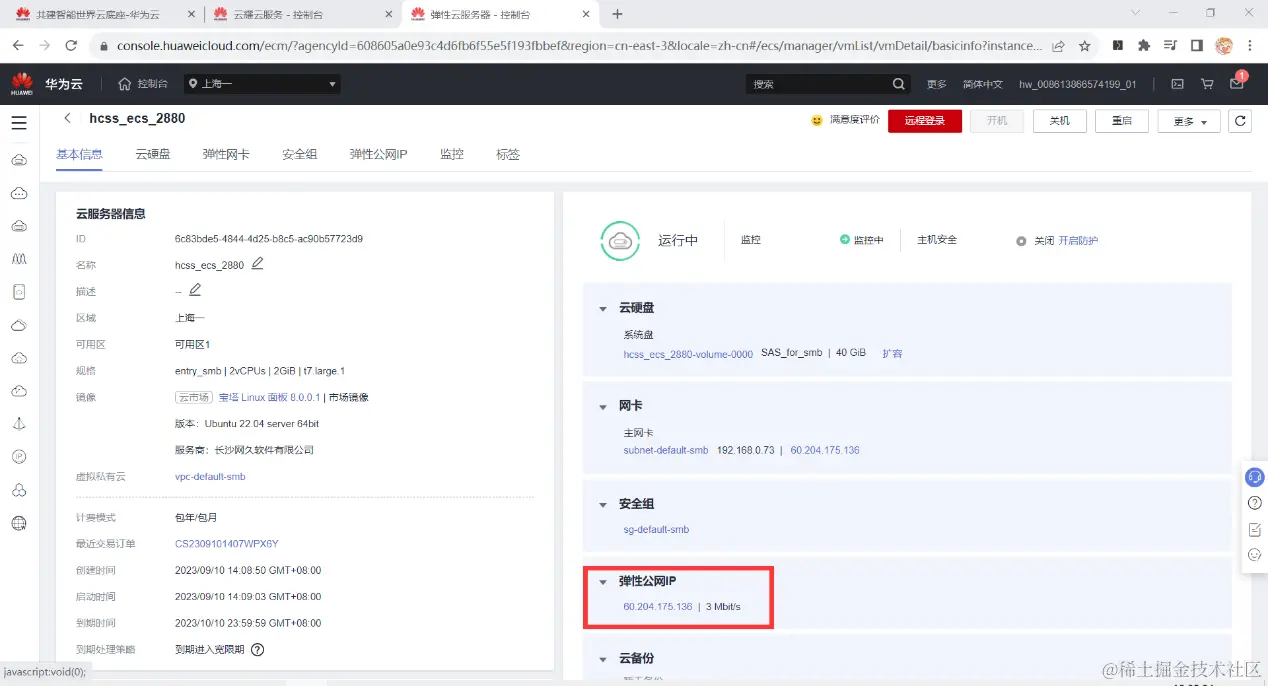
Task: Go back with the arrow beside hcss_ecs_2880
Action: coord(67,118)
